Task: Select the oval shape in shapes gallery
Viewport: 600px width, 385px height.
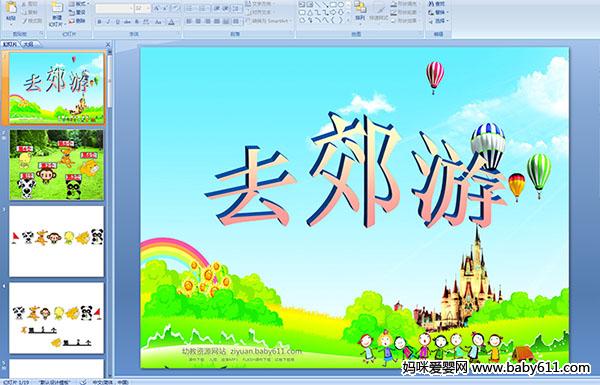Action: pos(341,5)
